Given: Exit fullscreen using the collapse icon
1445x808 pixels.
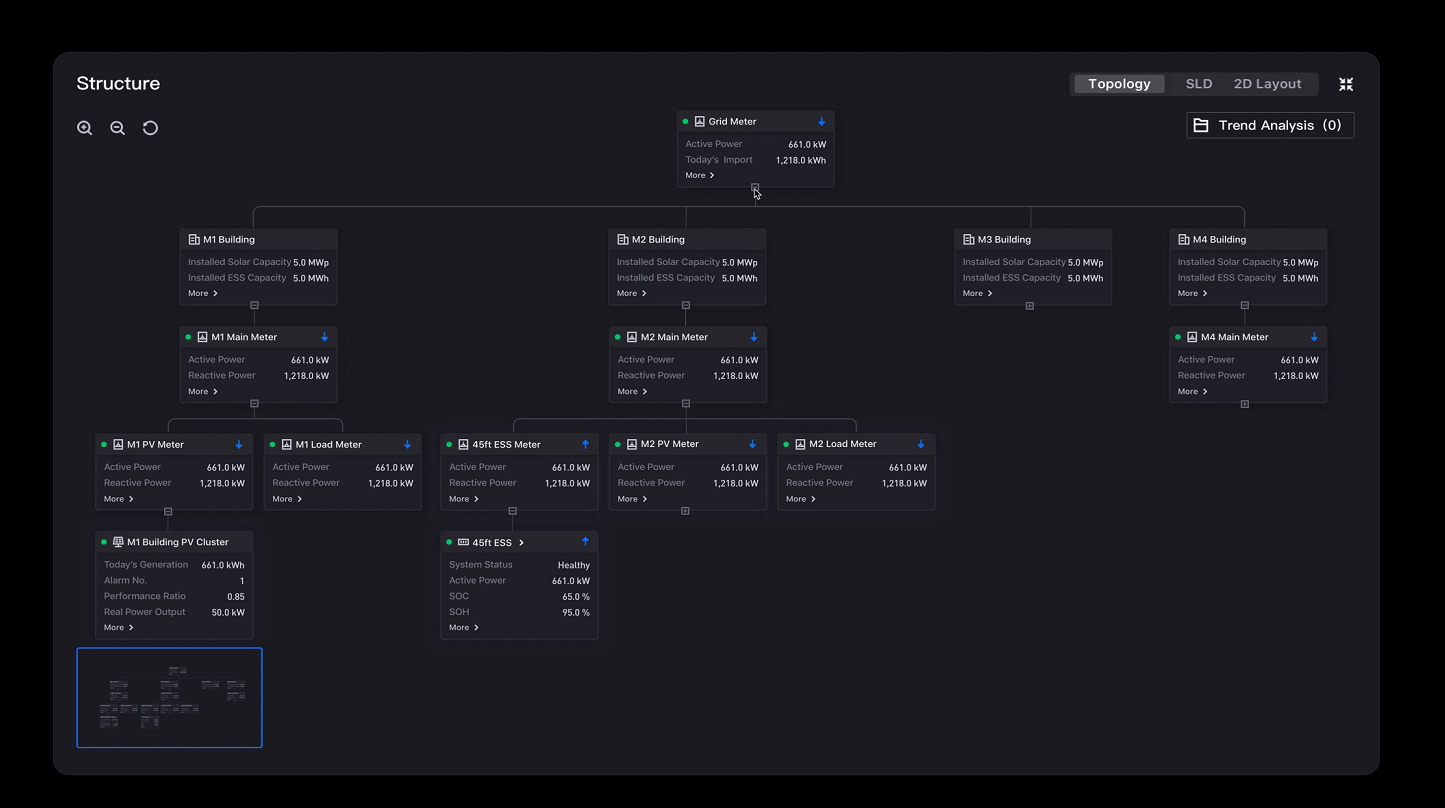Looking at the screenshot, I should point(1346,85).
